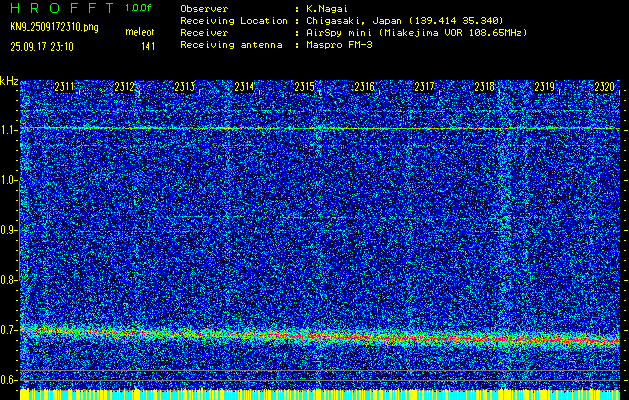This screenshot has width=629, height=400.
Task: Click time marker 2311
Action: [x=64, y=87]
